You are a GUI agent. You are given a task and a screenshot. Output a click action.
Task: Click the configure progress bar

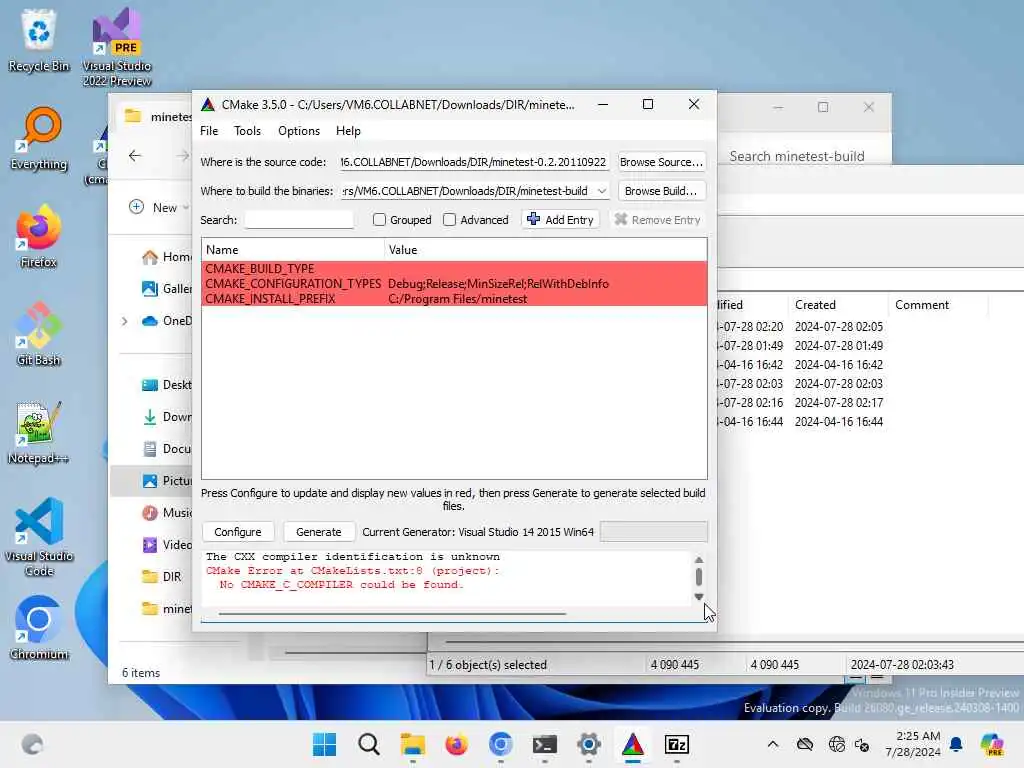point(653,532)
